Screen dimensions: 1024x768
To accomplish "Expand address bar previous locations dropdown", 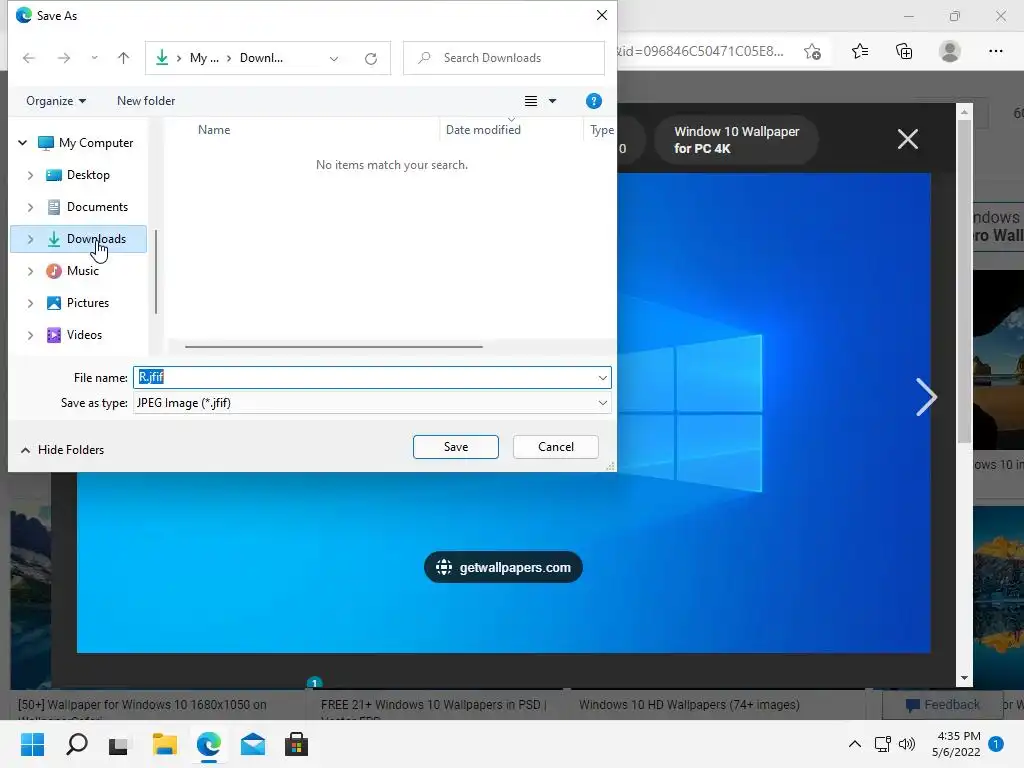I will 334,59.
